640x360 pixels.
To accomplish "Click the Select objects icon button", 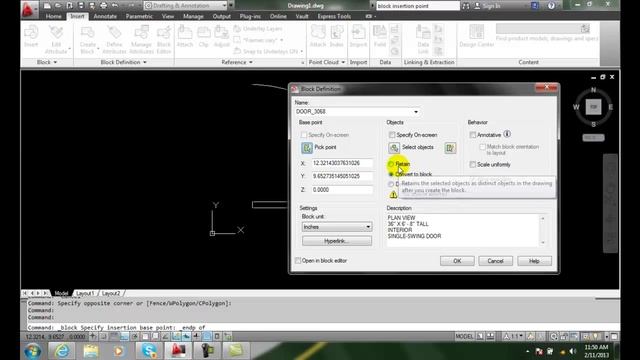I will point(394,147).
